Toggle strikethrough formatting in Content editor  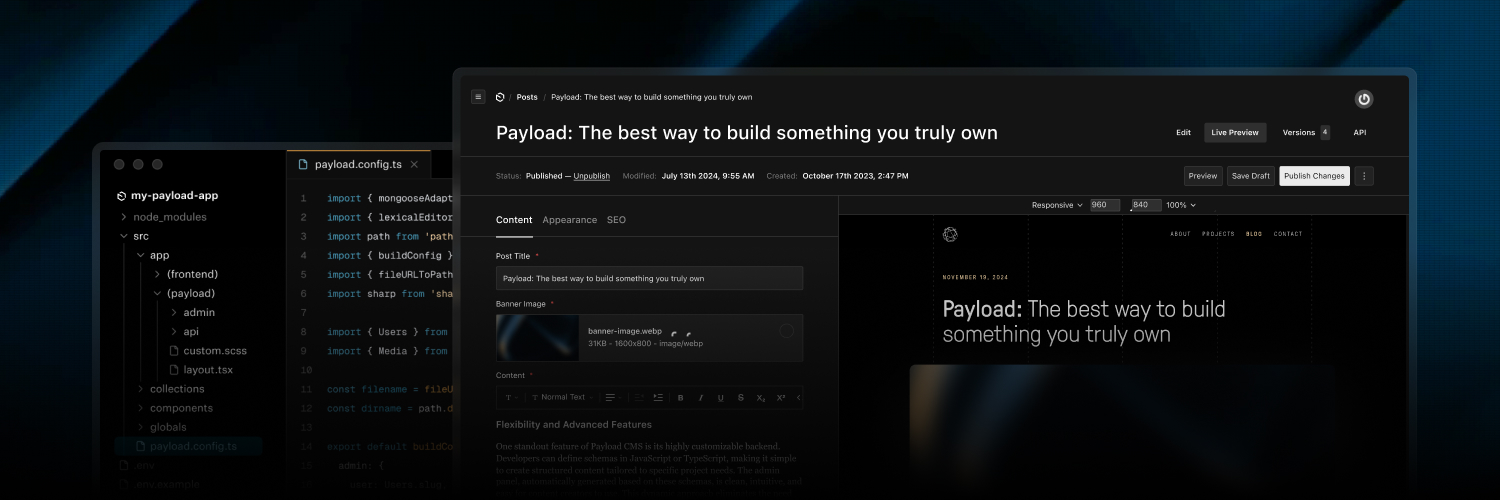[x=741, y=397]
